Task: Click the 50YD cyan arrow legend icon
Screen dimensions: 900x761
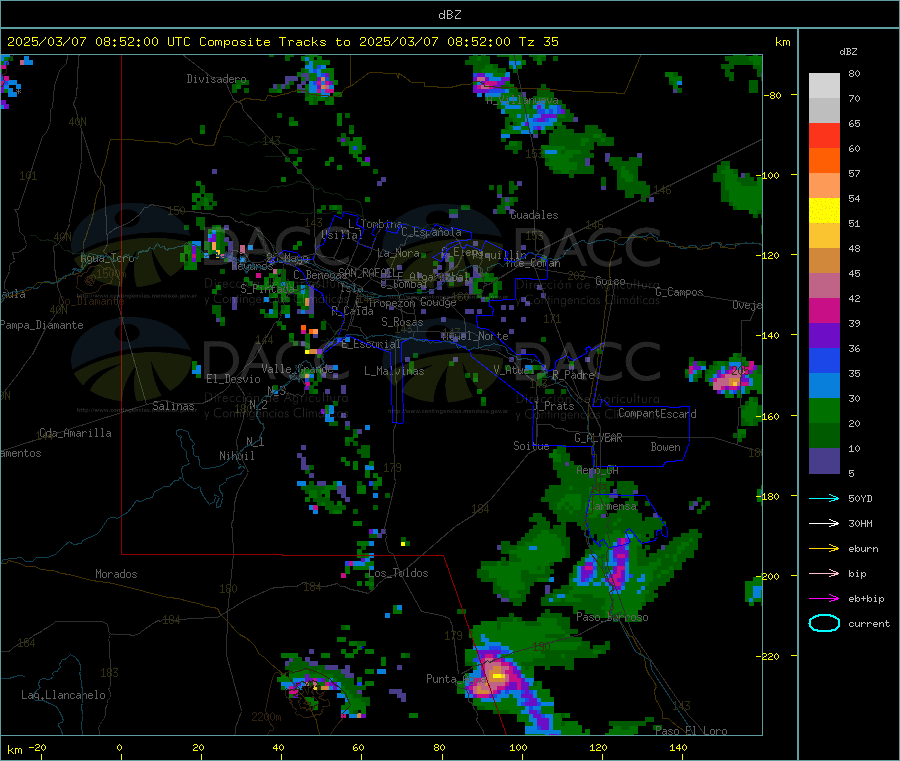Action: tap(824, 498)
